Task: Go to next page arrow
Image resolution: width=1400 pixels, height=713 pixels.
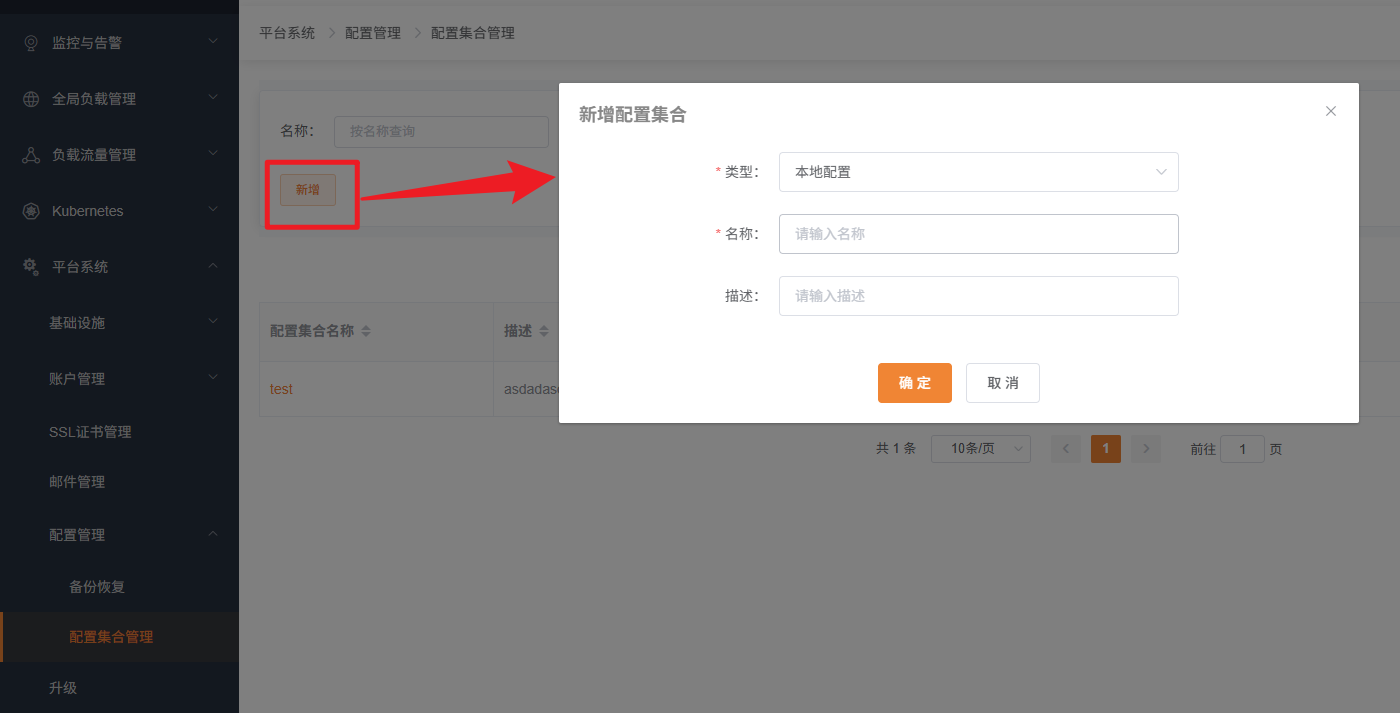Action: point(1146,449)
